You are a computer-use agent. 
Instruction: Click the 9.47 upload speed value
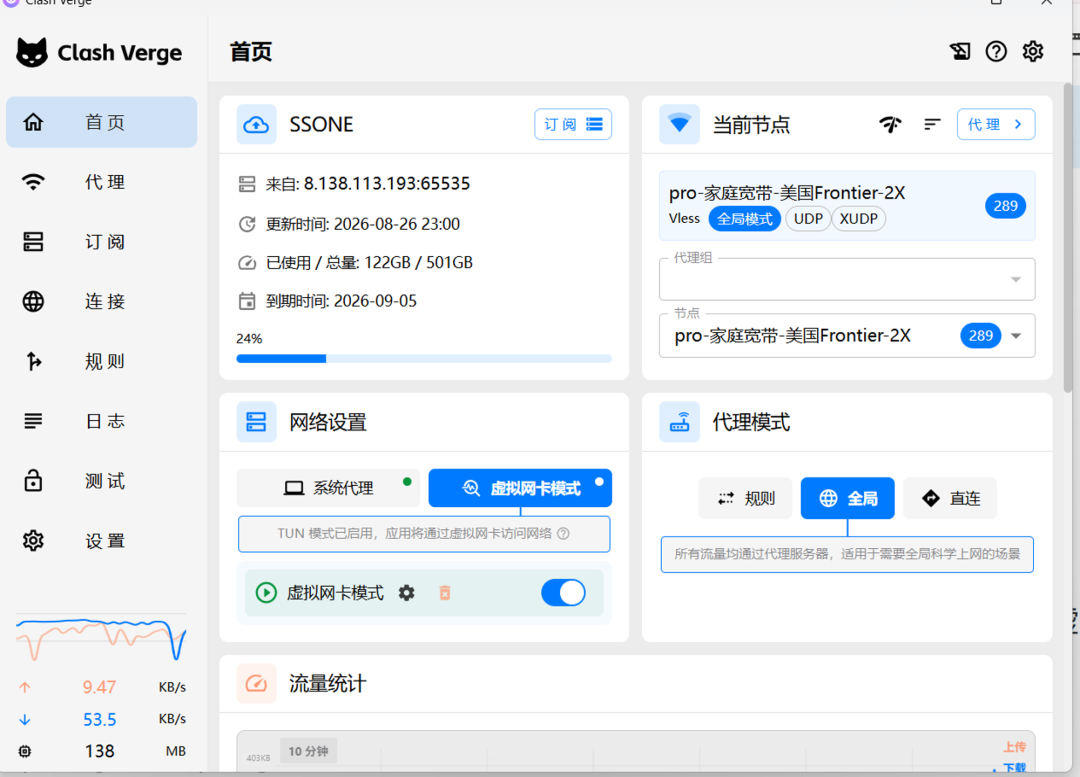pyautogui.click(x=99, y=687)
